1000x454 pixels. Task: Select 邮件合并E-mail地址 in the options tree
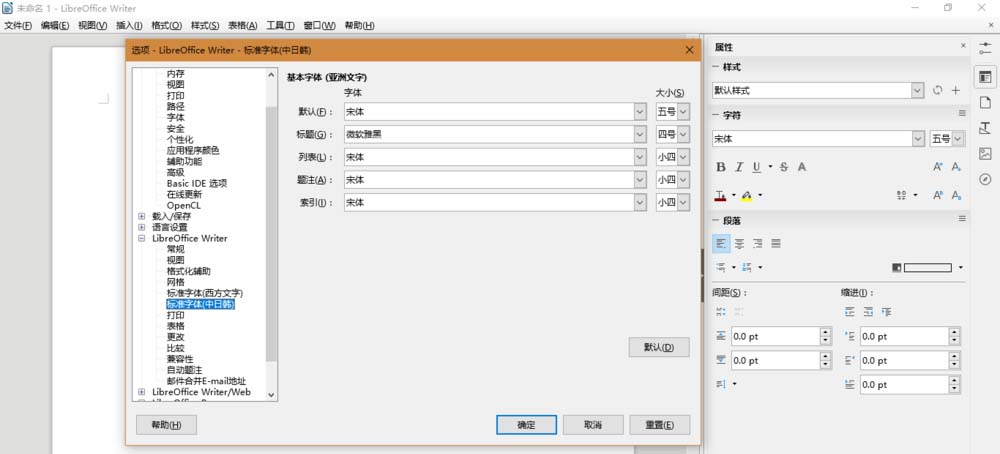click(x=207, y=381)
